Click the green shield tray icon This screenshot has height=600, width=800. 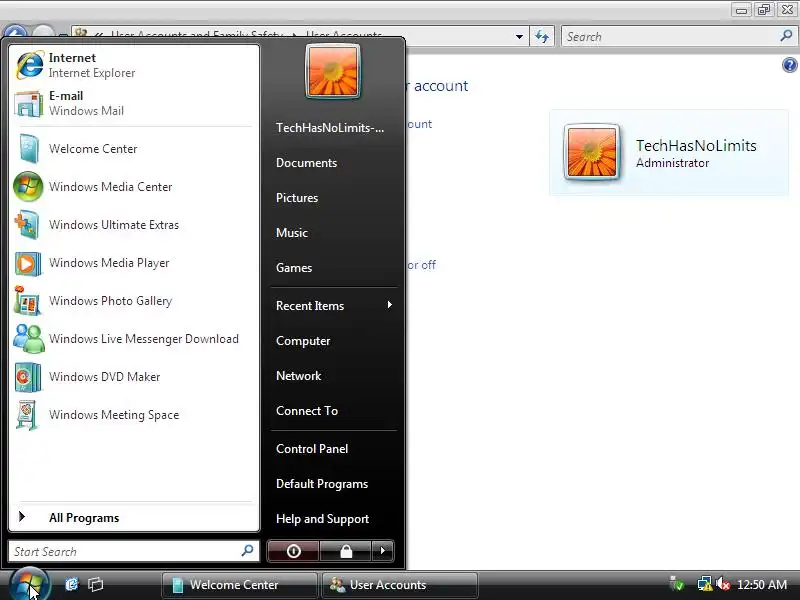[677, 584]
